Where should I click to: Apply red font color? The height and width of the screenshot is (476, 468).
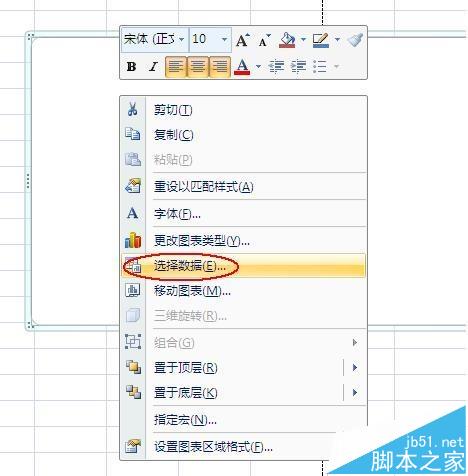[242, 67]
